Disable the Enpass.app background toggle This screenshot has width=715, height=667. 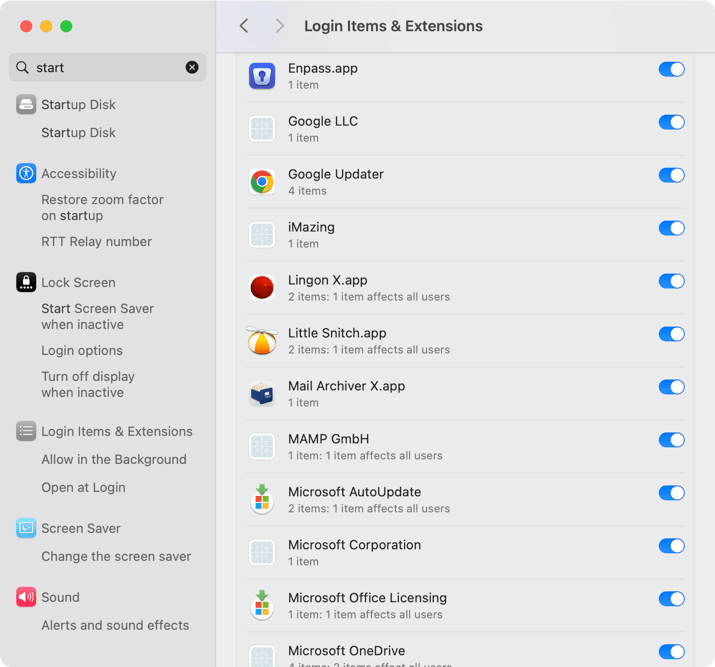pos(671,70)
